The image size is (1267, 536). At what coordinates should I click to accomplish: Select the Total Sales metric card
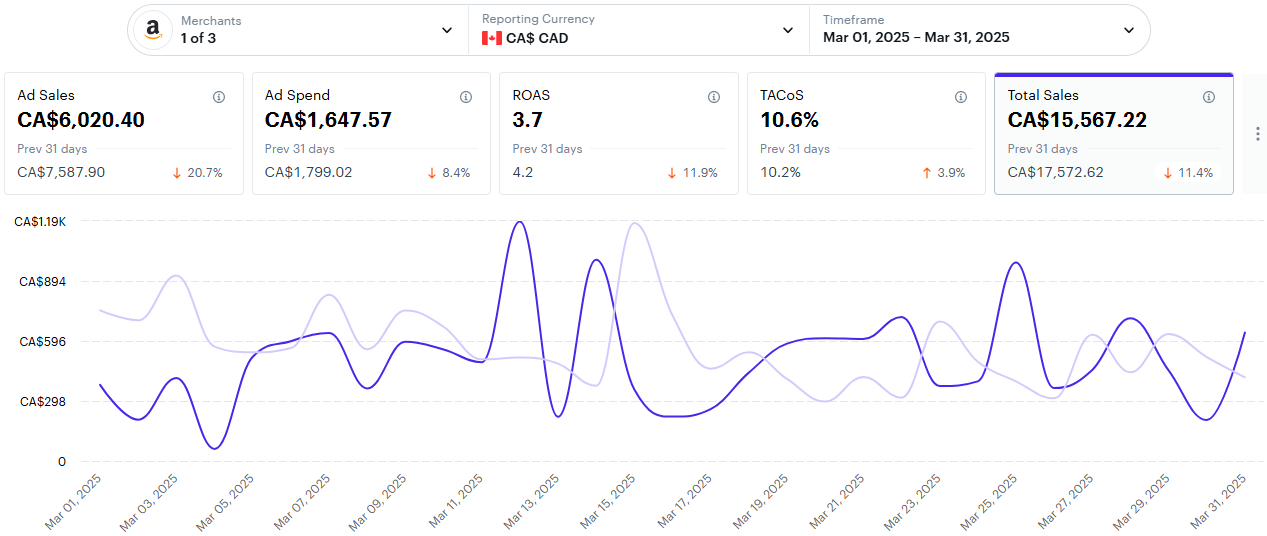click(x=1113, y=133)
